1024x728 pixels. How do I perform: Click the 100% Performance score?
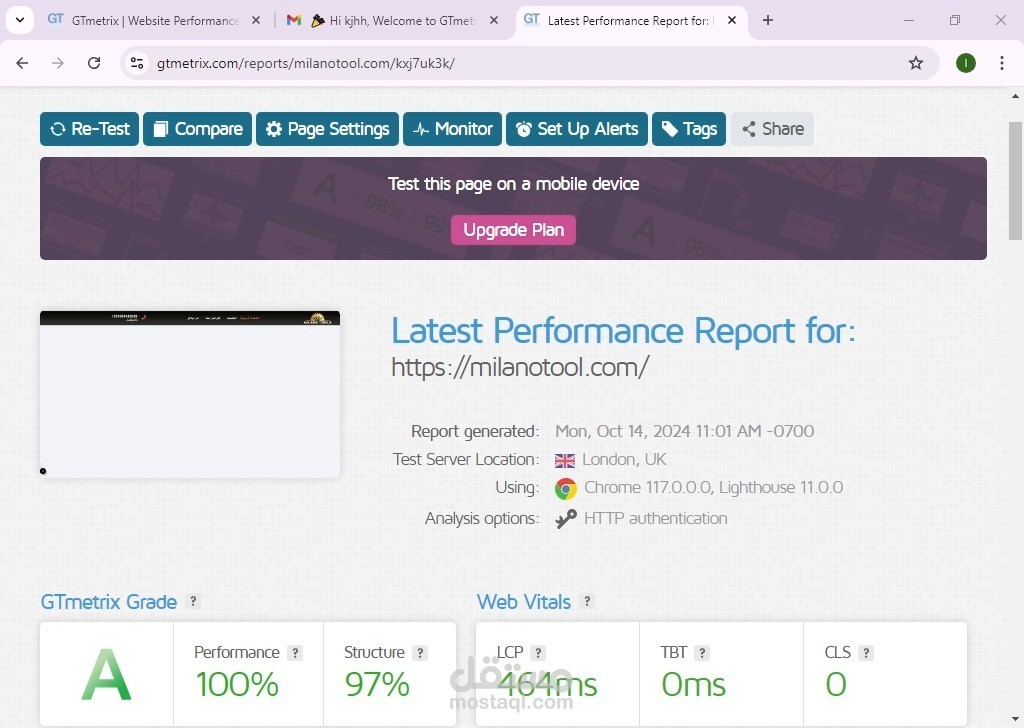237,684
